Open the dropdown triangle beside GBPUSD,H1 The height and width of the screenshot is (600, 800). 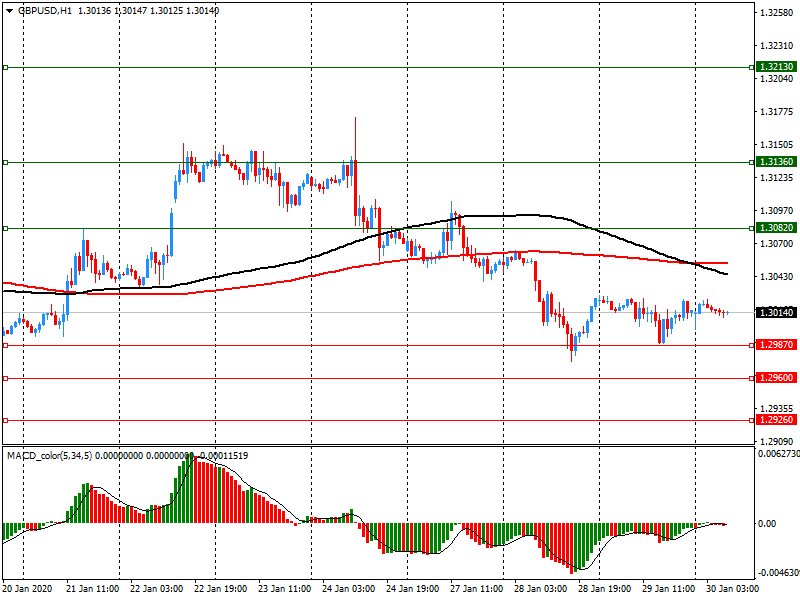(x=9, y=10)
